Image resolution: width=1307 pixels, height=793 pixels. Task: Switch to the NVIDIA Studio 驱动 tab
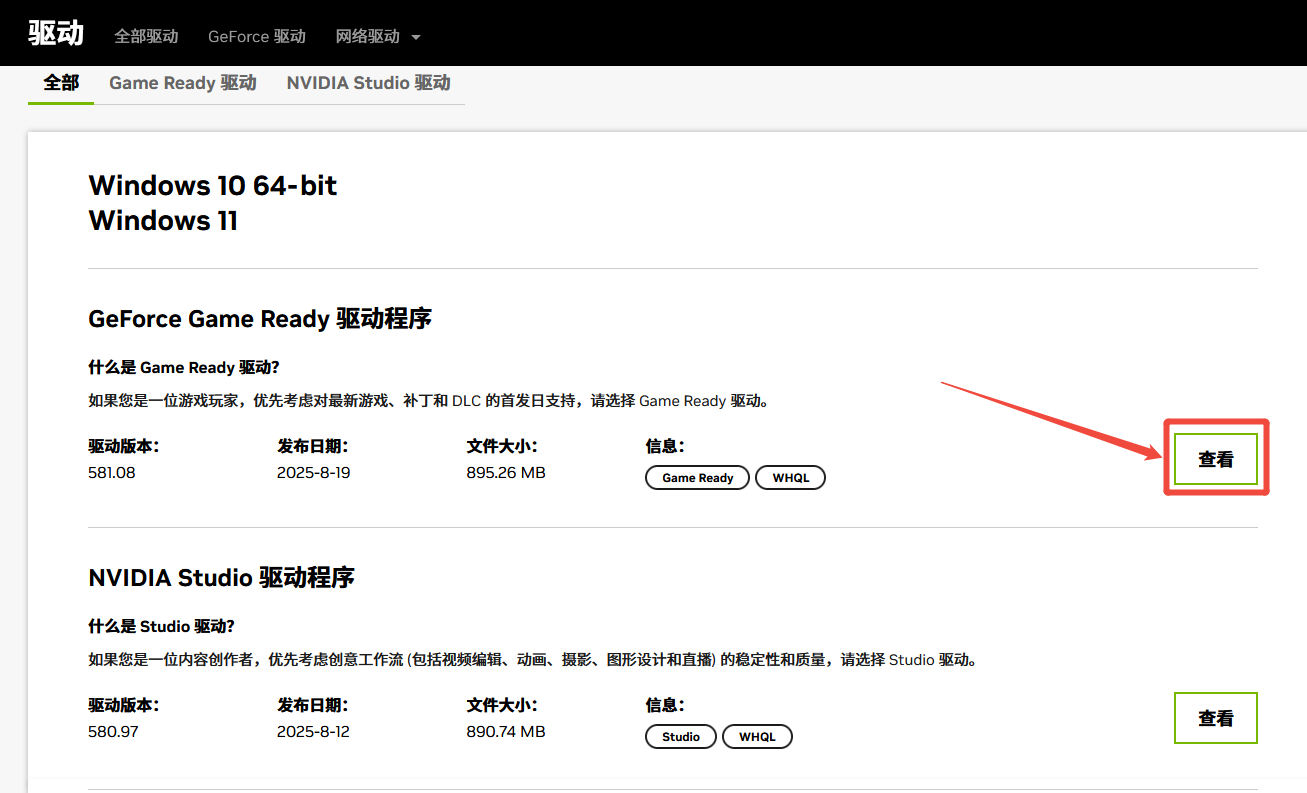pos(369,83)
